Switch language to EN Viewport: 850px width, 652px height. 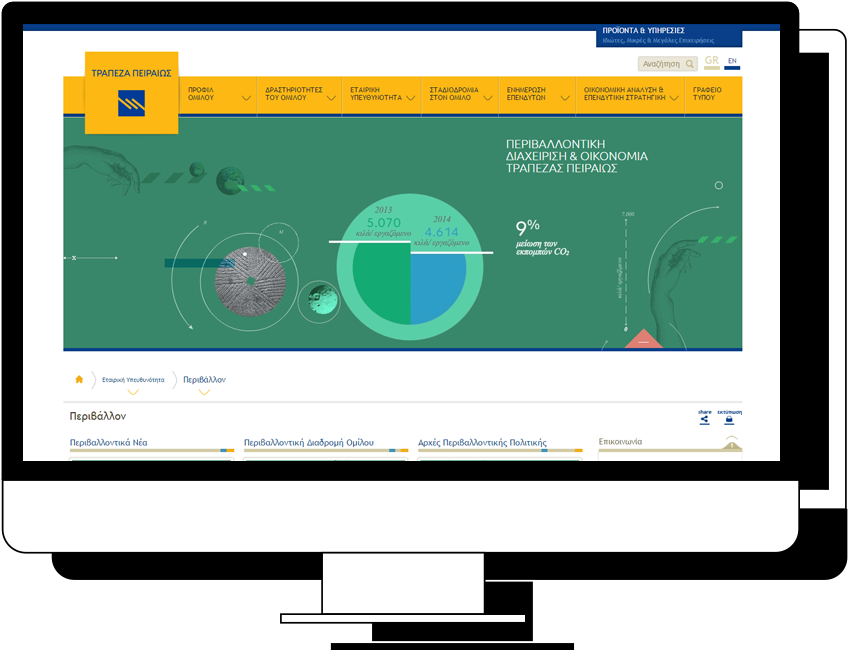(x=732, y=62)
